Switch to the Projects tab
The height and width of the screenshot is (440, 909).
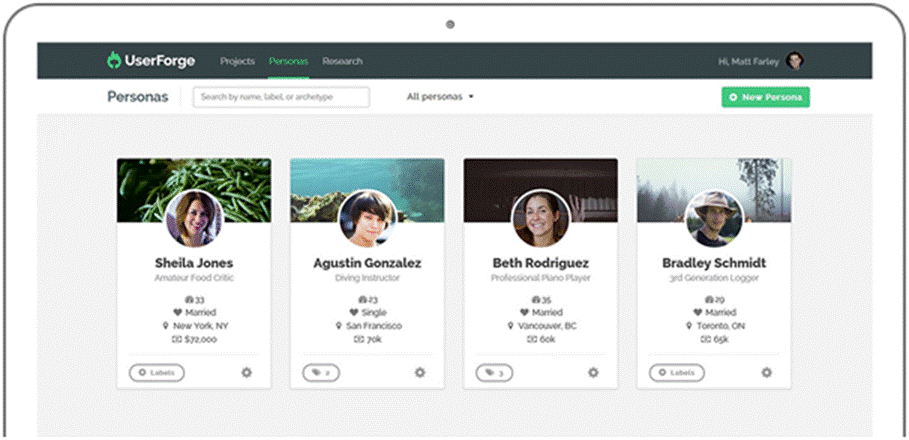pyautogui.click(x=238, y=61)
